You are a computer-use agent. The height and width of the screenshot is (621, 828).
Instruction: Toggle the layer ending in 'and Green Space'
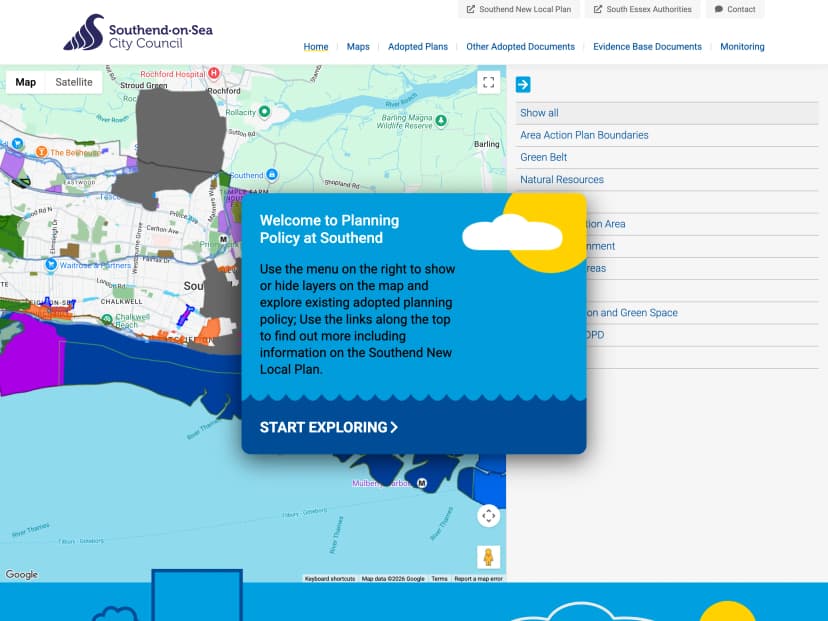coord(702,313)
